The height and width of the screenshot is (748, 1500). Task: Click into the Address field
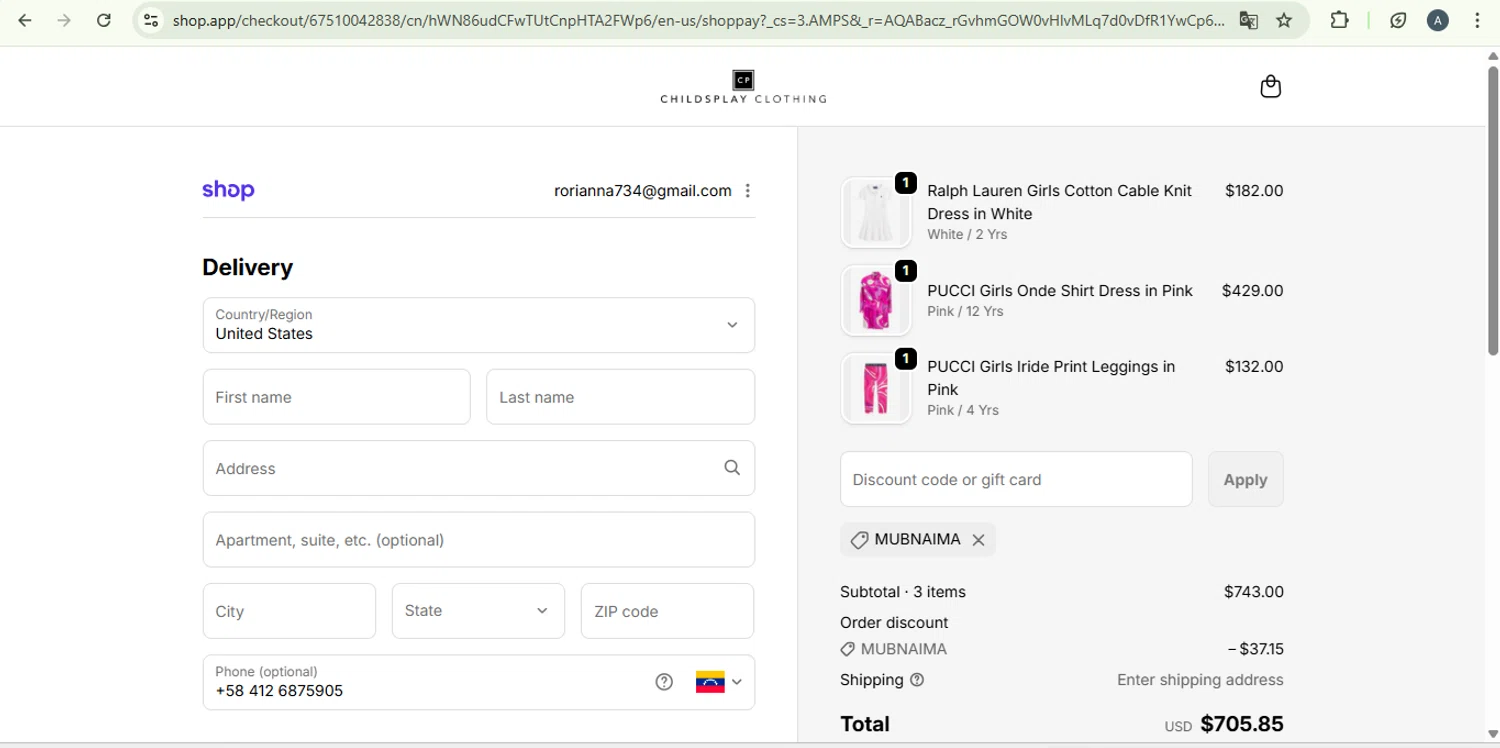coord(479,468)
